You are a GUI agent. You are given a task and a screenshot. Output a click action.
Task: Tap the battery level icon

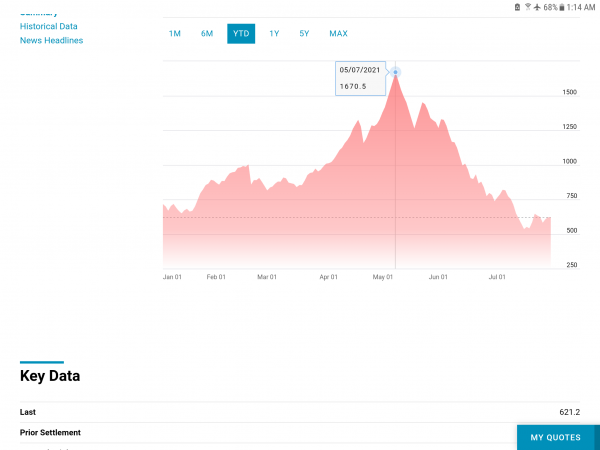point(563,7)
